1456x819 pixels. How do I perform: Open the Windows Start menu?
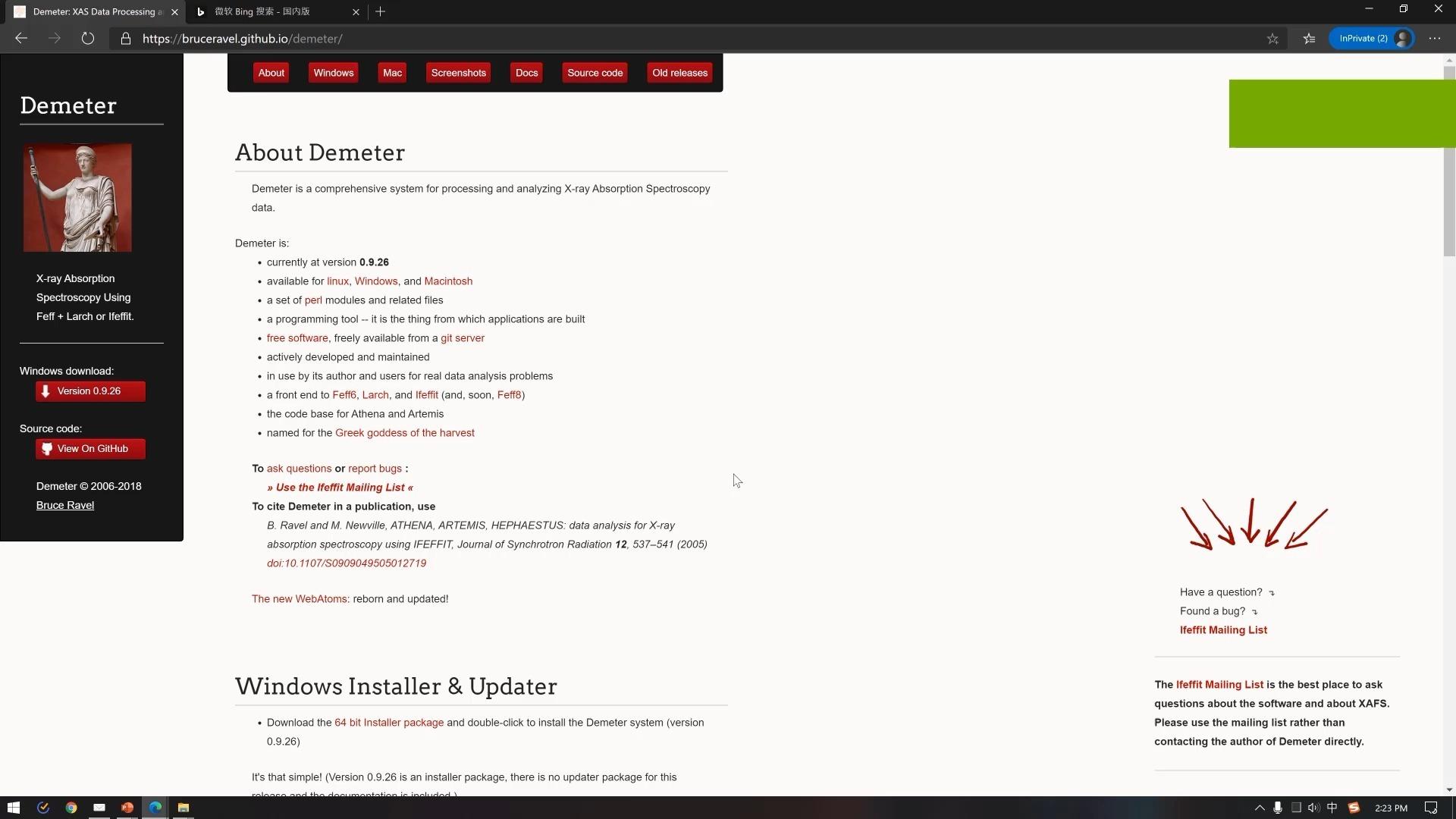pyautogui.click(x=13, y=808)
